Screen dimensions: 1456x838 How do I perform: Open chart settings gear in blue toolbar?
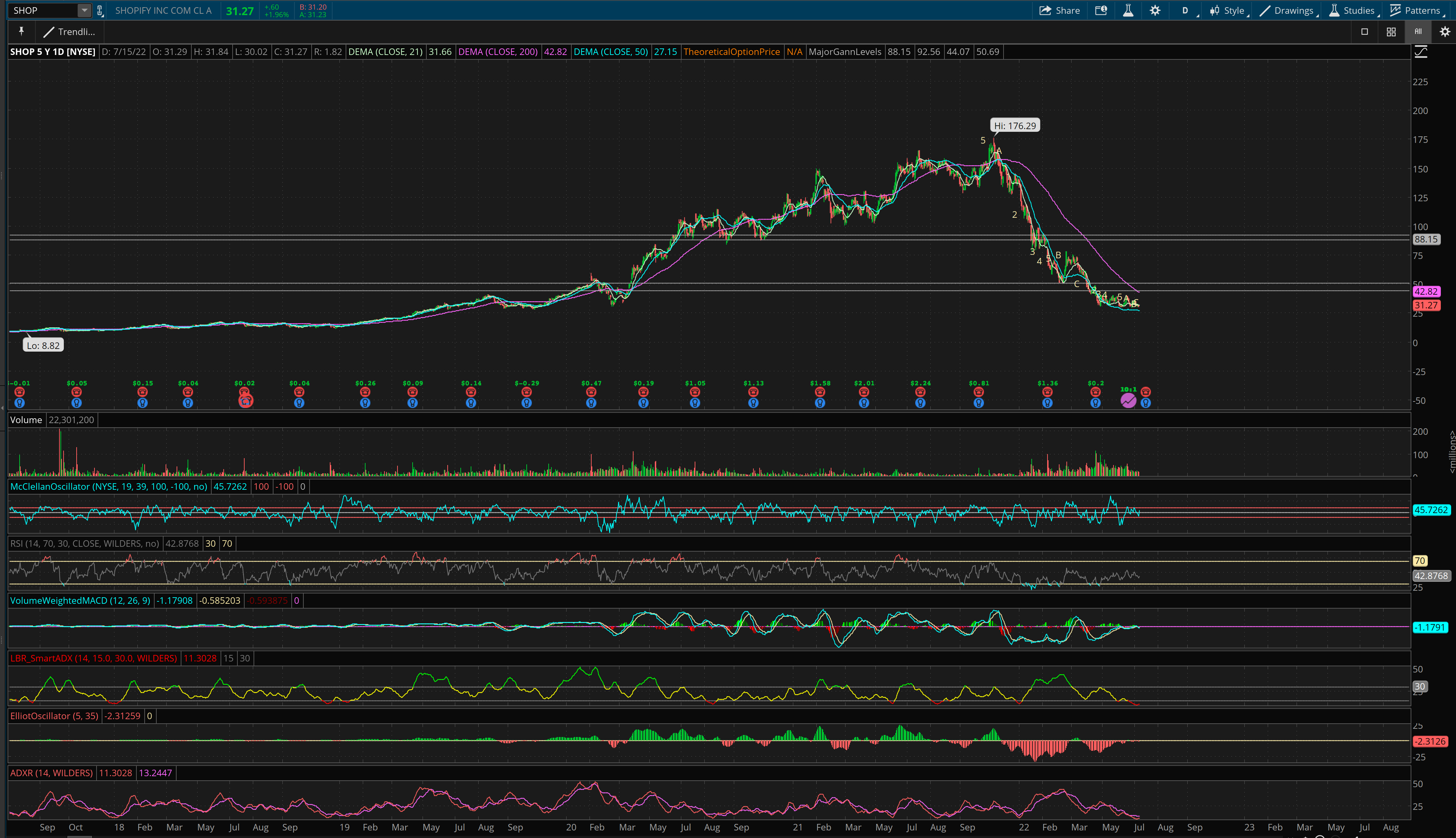(x=1155, y=10)
